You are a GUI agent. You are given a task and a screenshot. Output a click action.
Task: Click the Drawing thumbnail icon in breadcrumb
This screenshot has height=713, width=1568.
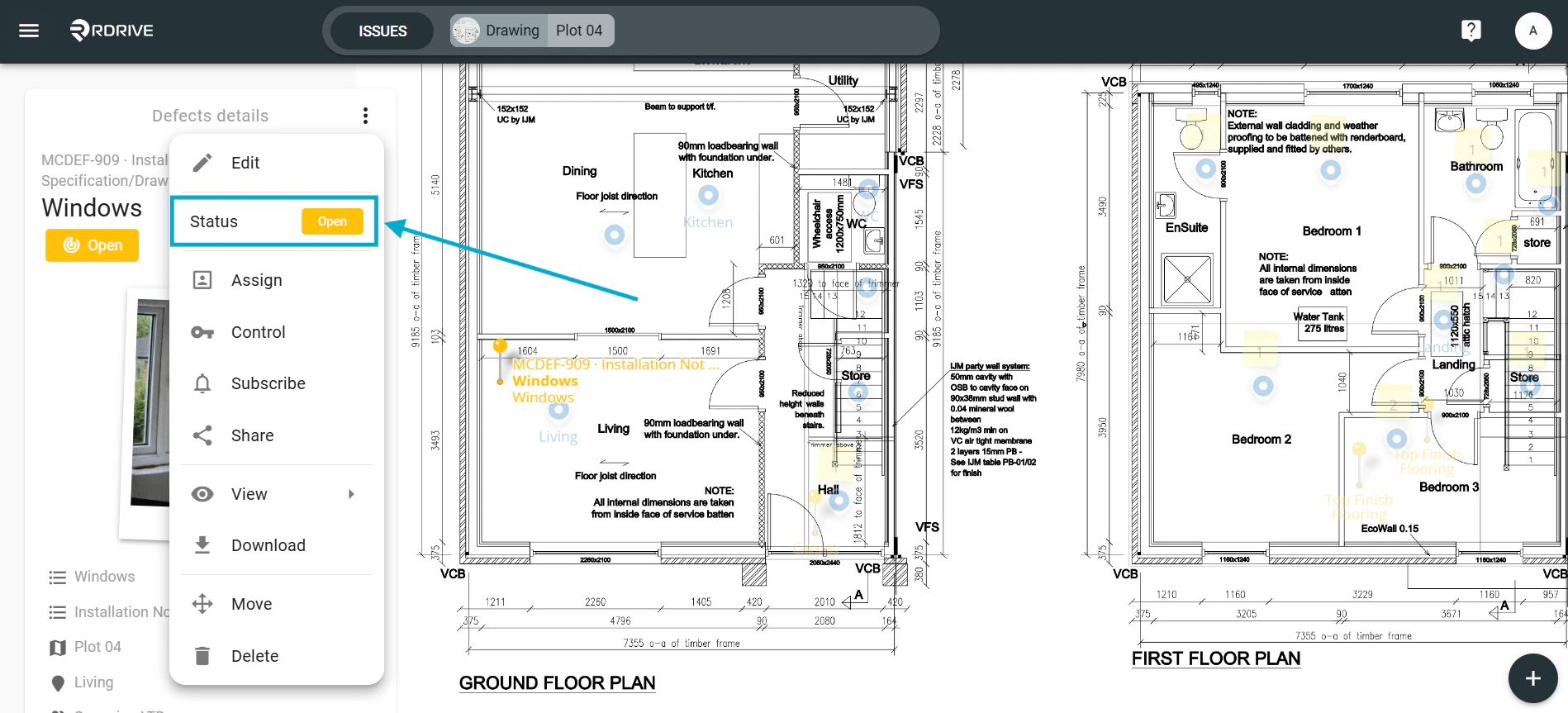click(466, 31)
